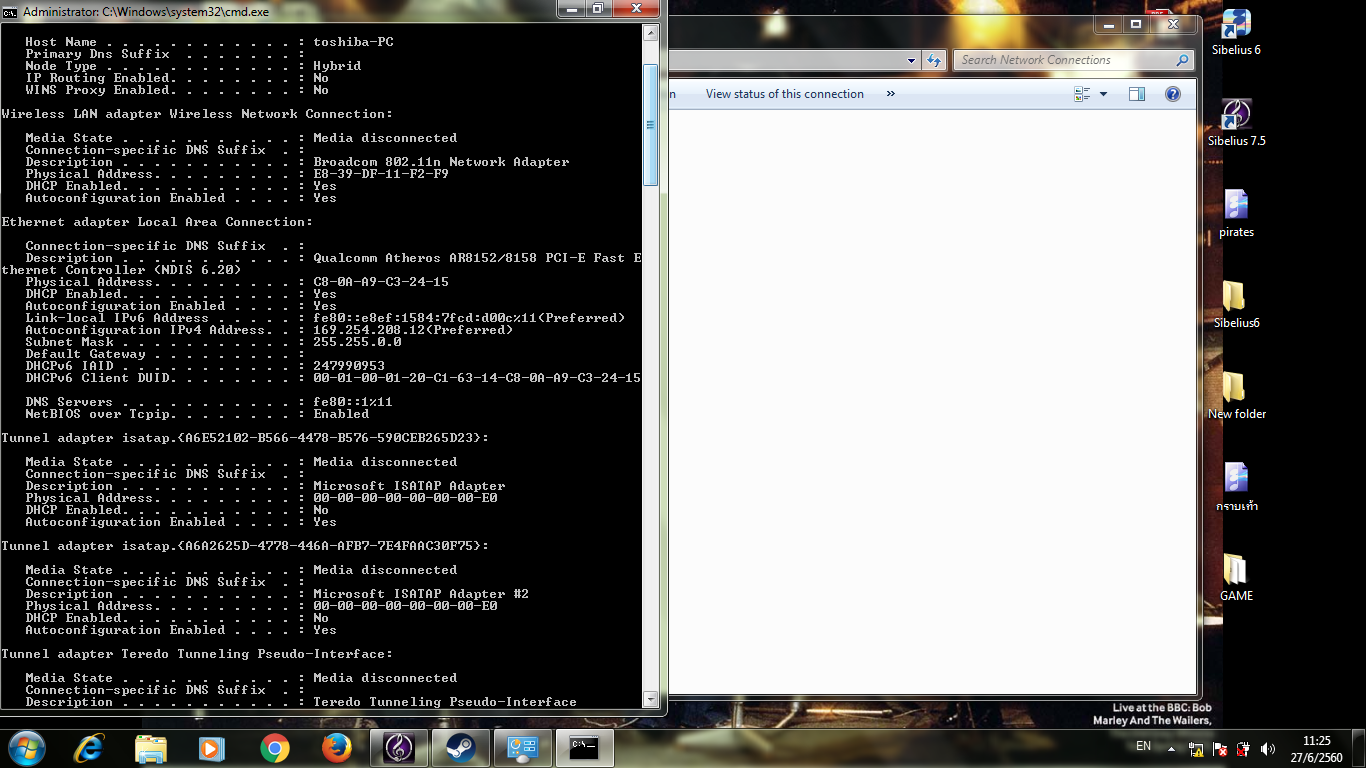The width and height of the screenshot is (1366, 768).
Task: Open Windows Media Player from the taskbar
Action: (x=211, y=748)
